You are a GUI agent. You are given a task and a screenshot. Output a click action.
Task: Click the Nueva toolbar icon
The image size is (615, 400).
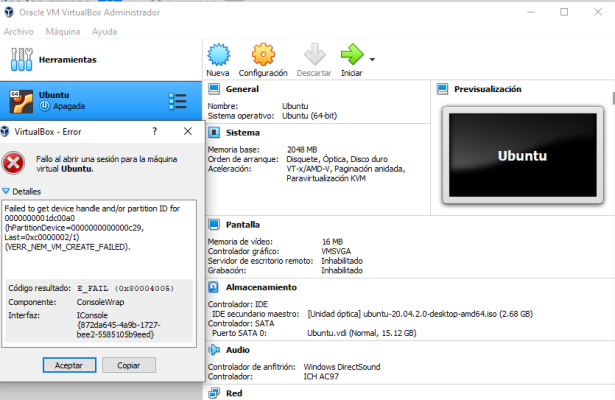click(217, 55)
